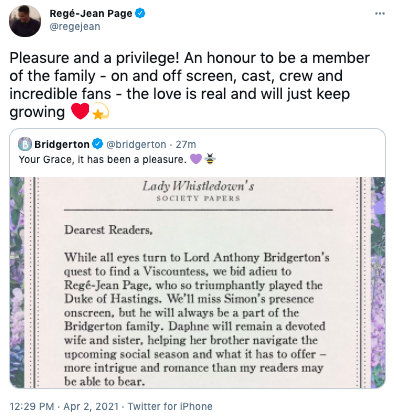Click the @regejean handle

click(75, 27)
